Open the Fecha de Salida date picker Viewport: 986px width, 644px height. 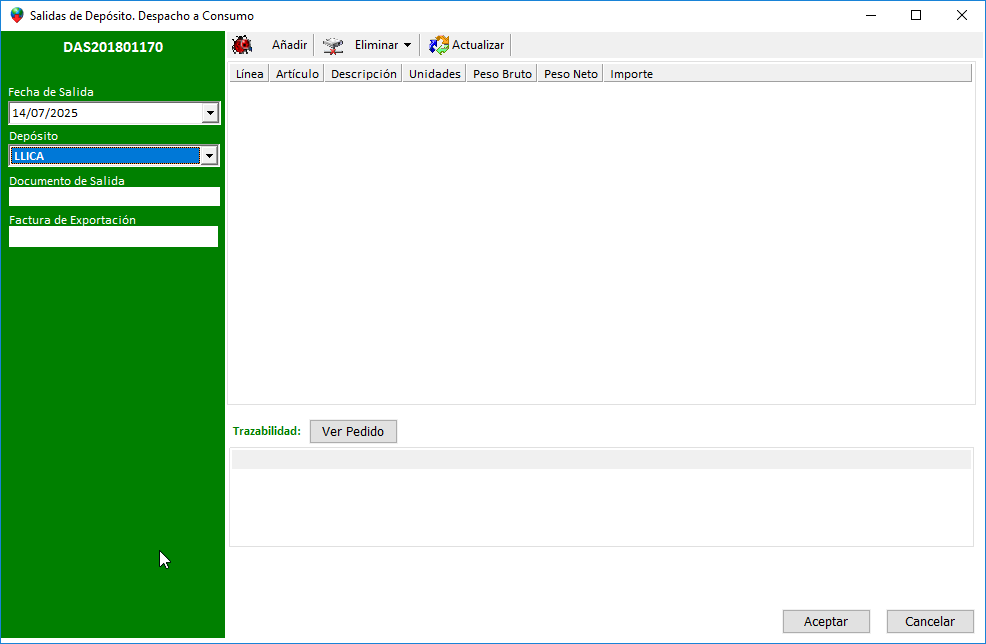tap(210, 114)
